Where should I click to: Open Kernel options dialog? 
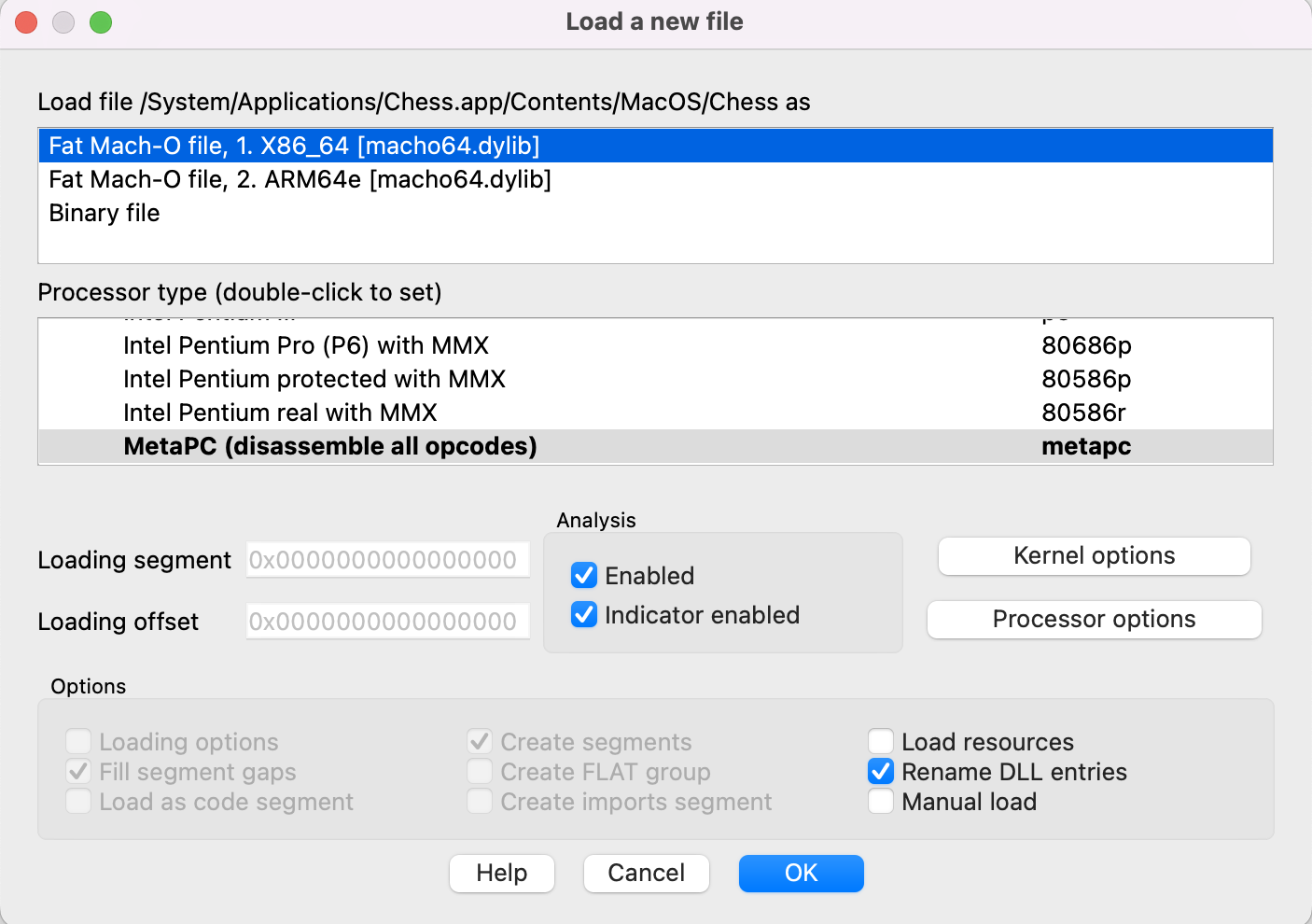tap(1094, 556)
